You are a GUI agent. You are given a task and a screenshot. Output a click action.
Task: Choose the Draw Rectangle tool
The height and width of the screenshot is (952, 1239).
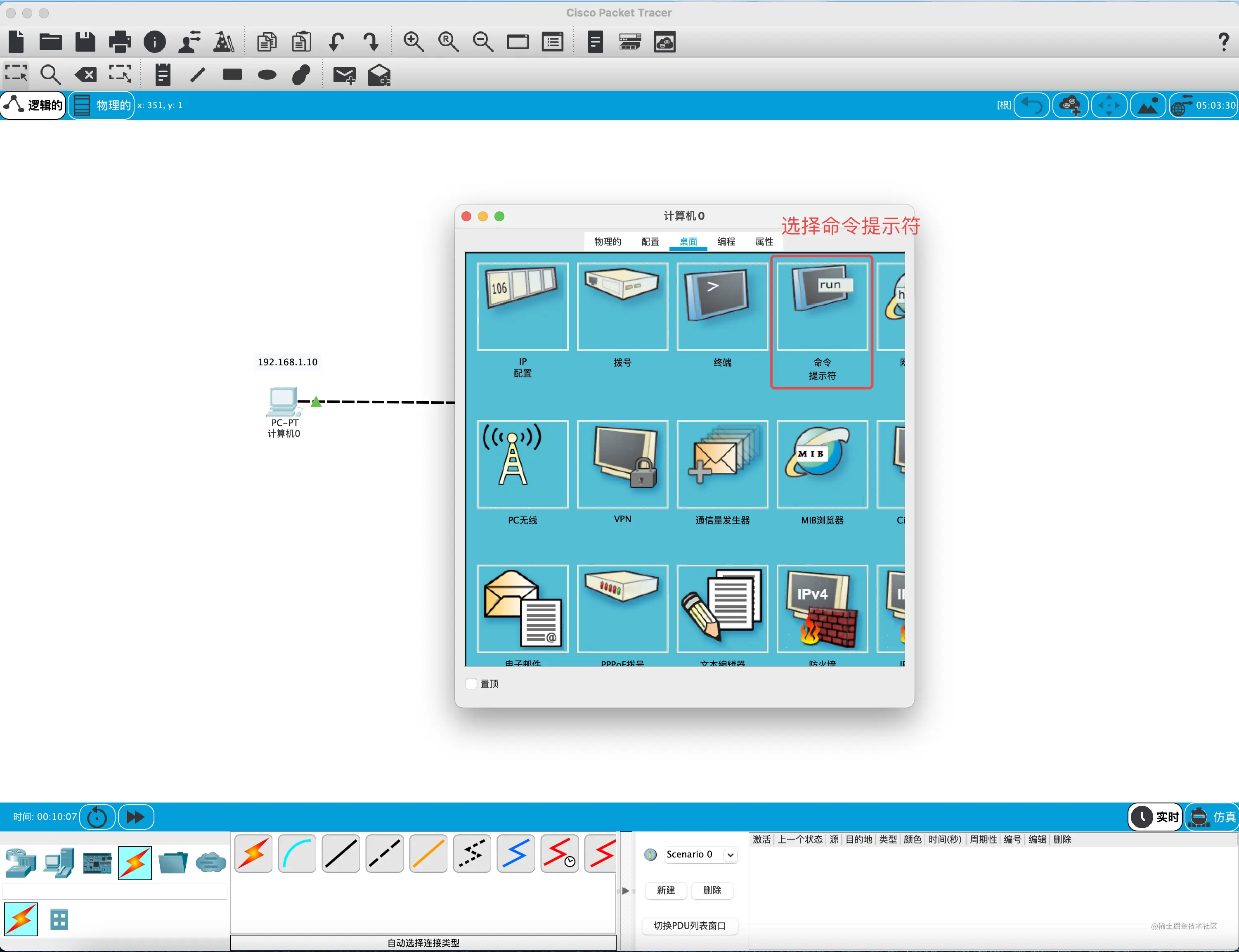pyautogui.click(x=232, y=74)
